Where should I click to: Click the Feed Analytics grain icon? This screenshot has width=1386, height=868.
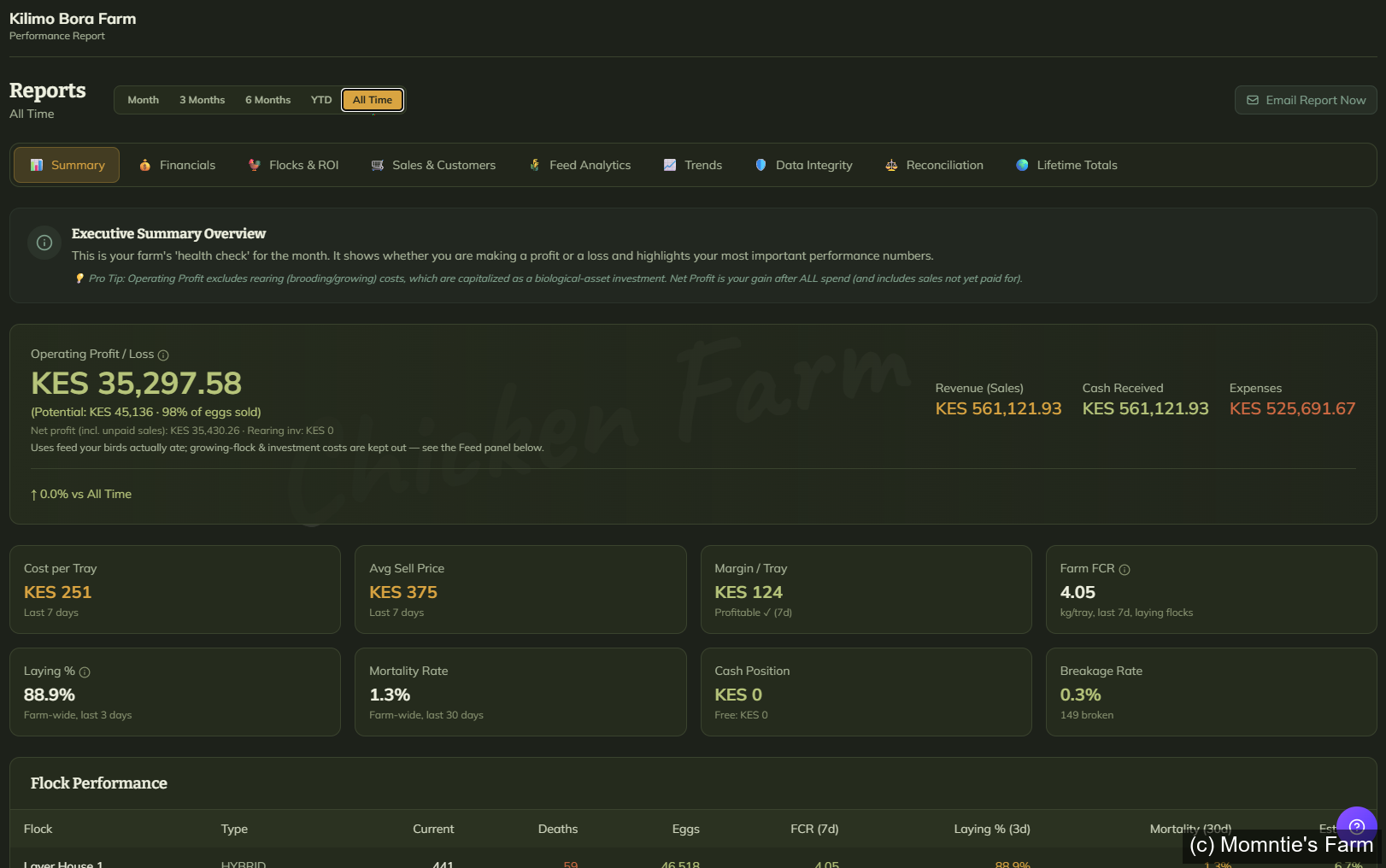[535, 165]
